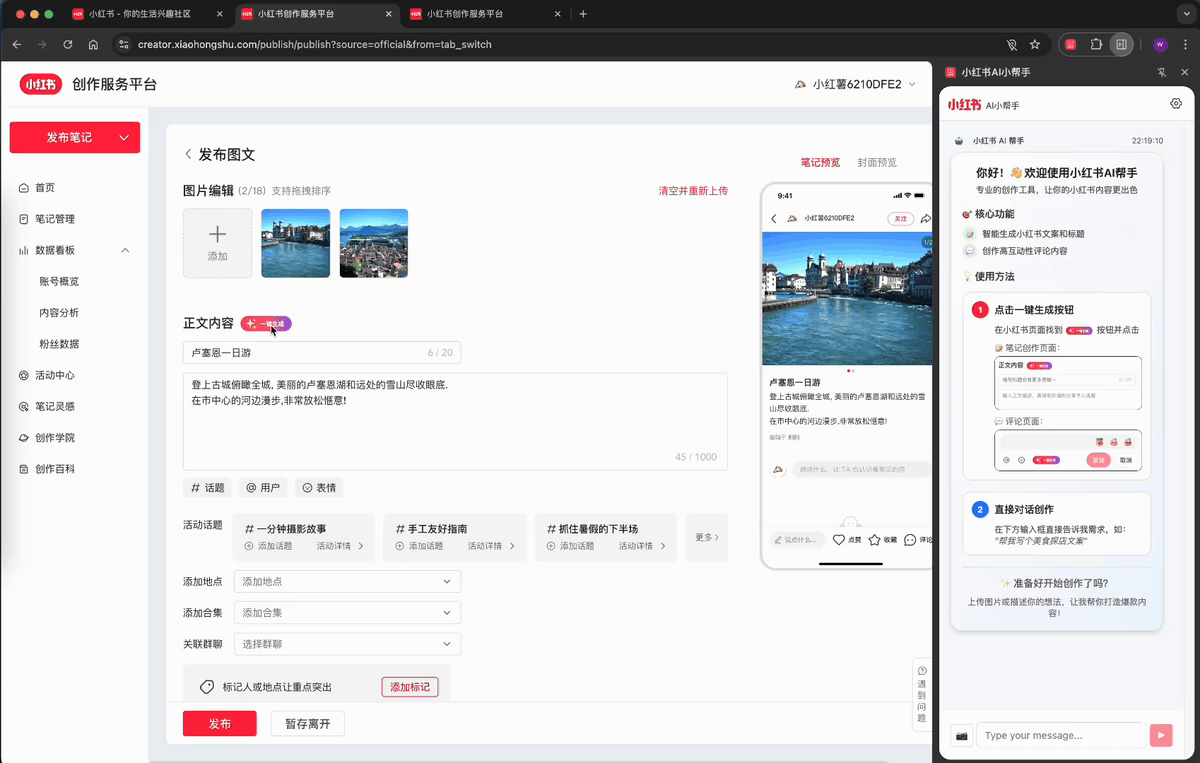1200x763 pixels.
Task: Click the # 话题 button
Action: coord(208,488)
